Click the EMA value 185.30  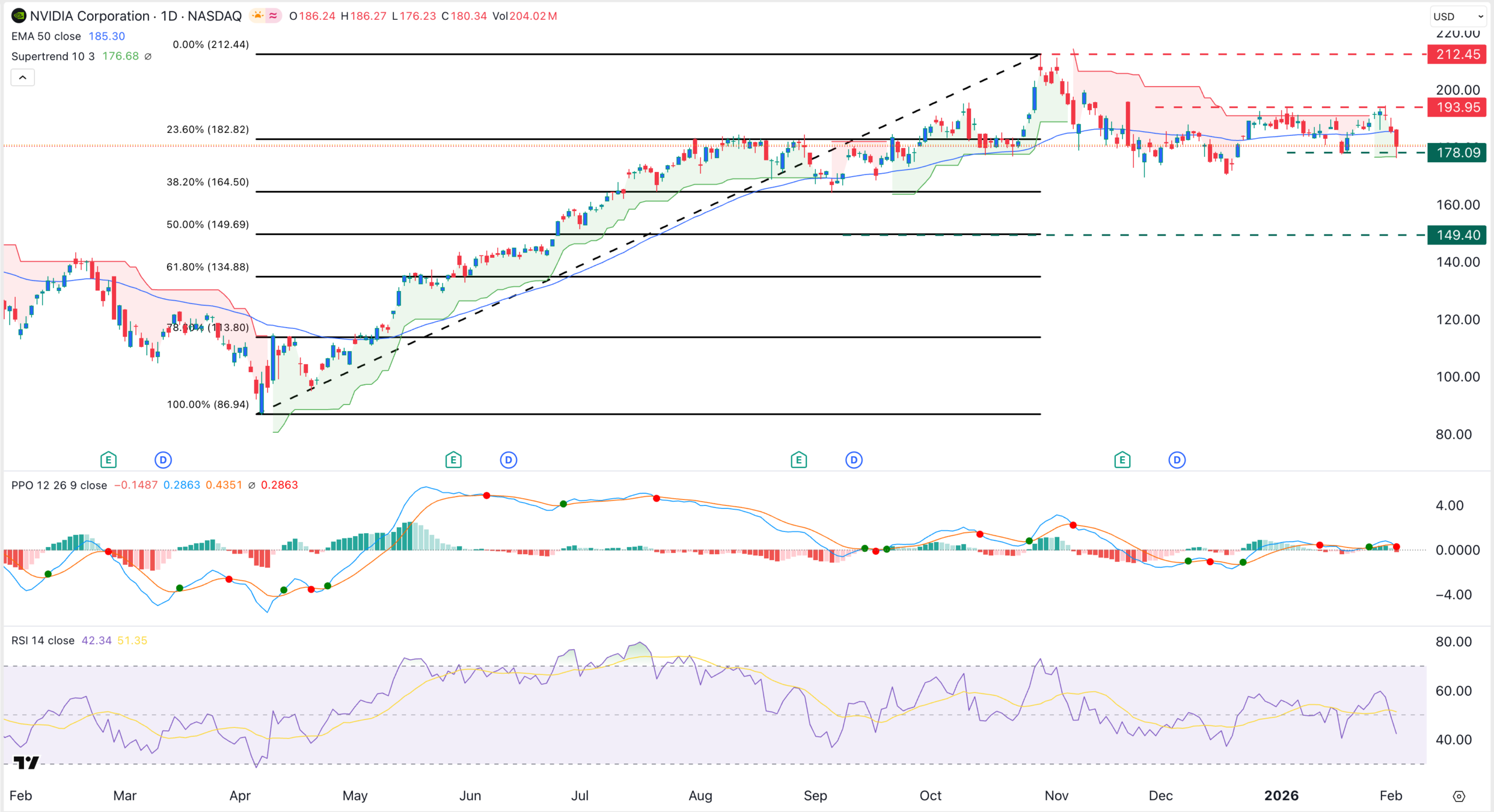[x=107, y=36]
